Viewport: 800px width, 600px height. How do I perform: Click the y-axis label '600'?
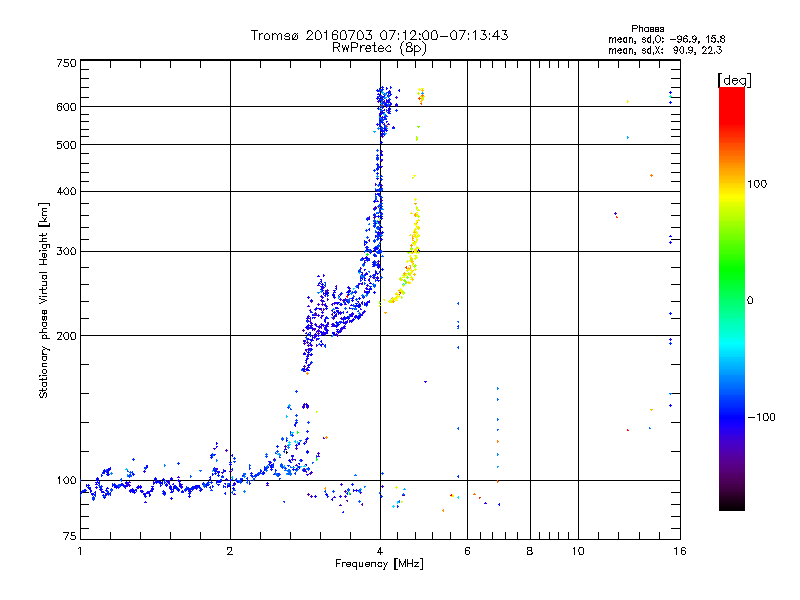pyautogui.click(x=66, y=107)
